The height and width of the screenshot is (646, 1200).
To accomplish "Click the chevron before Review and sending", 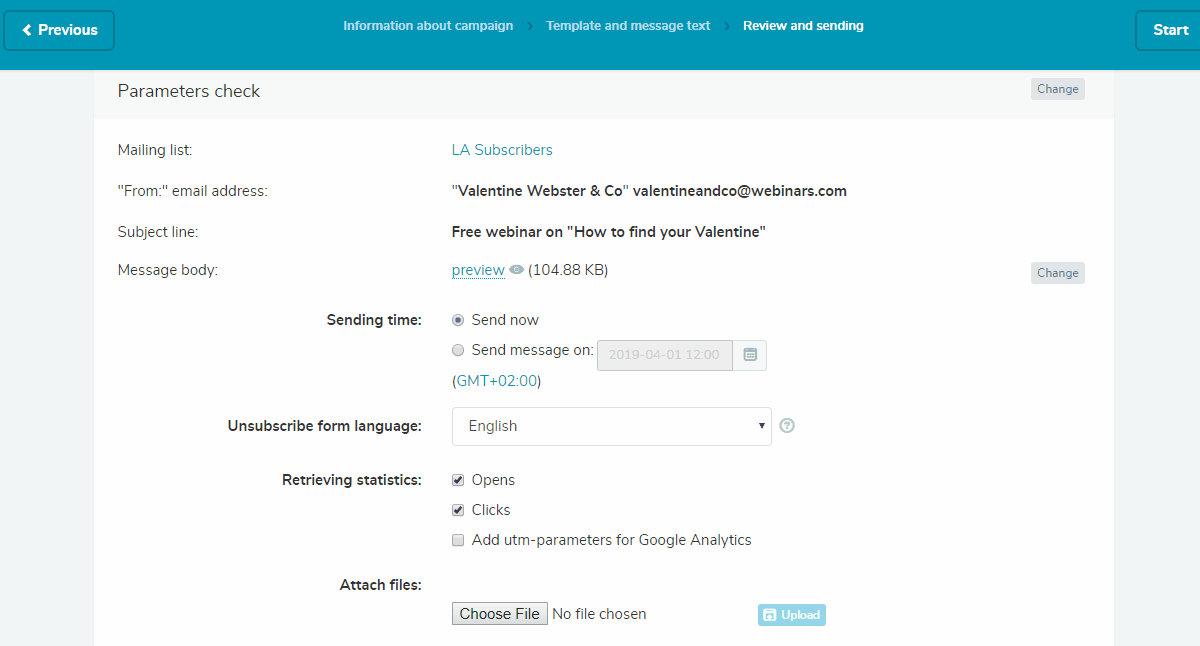I will (726, 25).
